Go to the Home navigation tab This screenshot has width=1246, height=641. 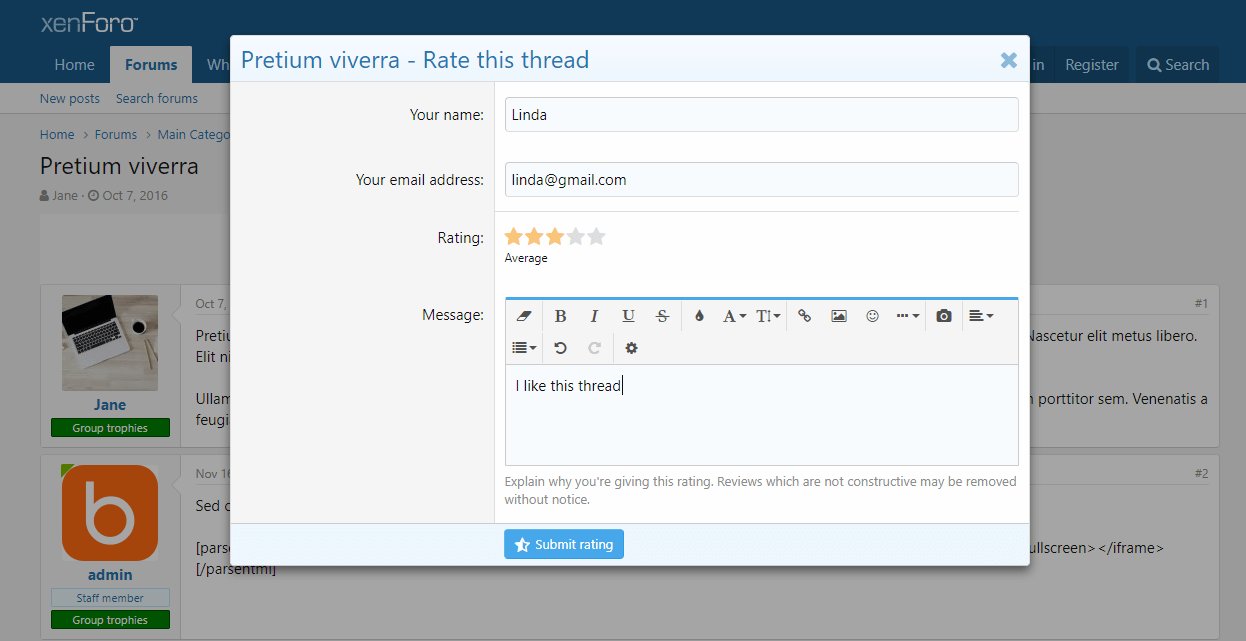click(x=74, y=65)
